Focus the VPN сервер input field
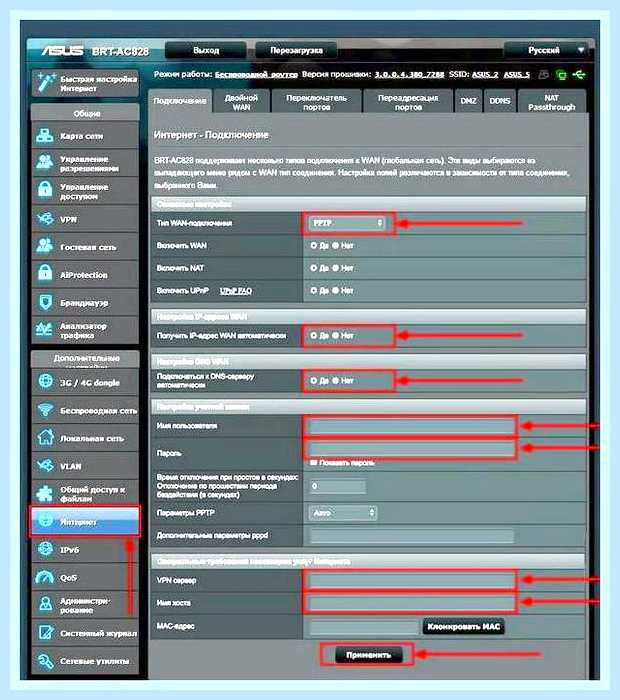The height and width of the screenshot is (700, 620). pos(410,580)
